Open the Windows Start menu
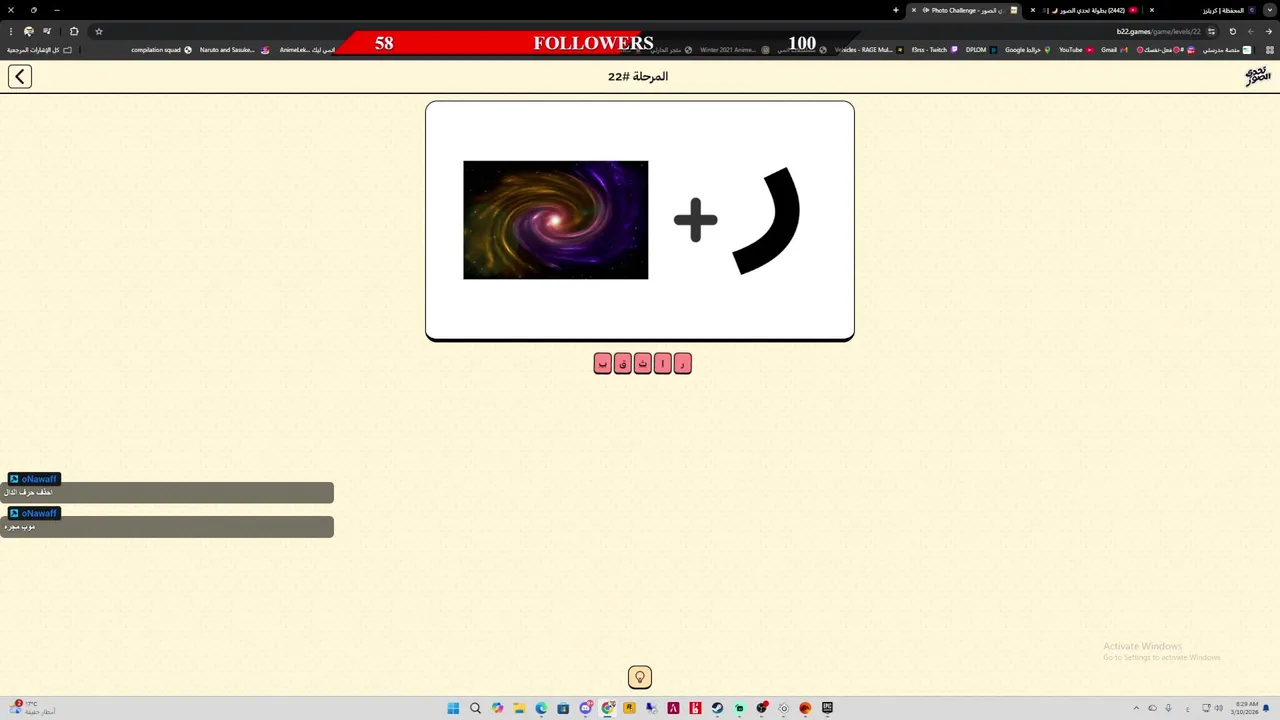Screen dimensions: 1280x720 (453, 708)
